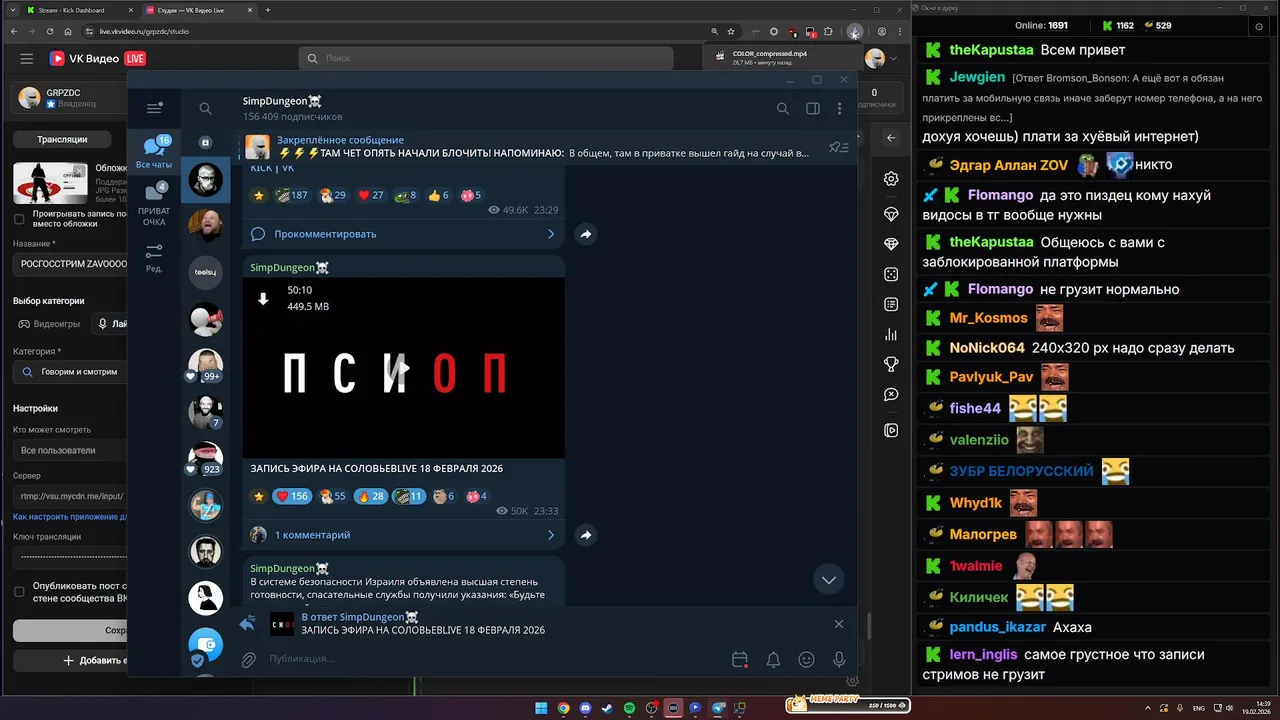The width and height of the screenshot is (1280, 720).
Task: Toggle Telegram right info side panel
Action: point(813,108)
